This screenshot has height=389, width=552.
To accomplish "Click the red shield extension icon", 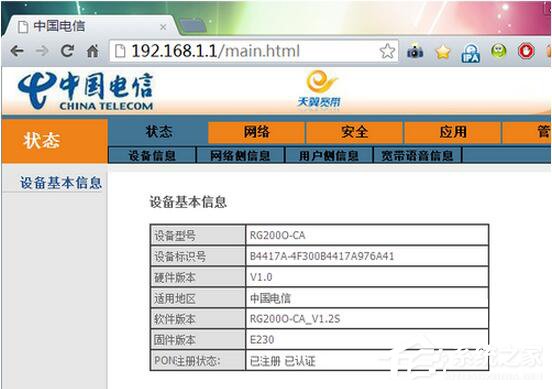I will tap(526, 51).
